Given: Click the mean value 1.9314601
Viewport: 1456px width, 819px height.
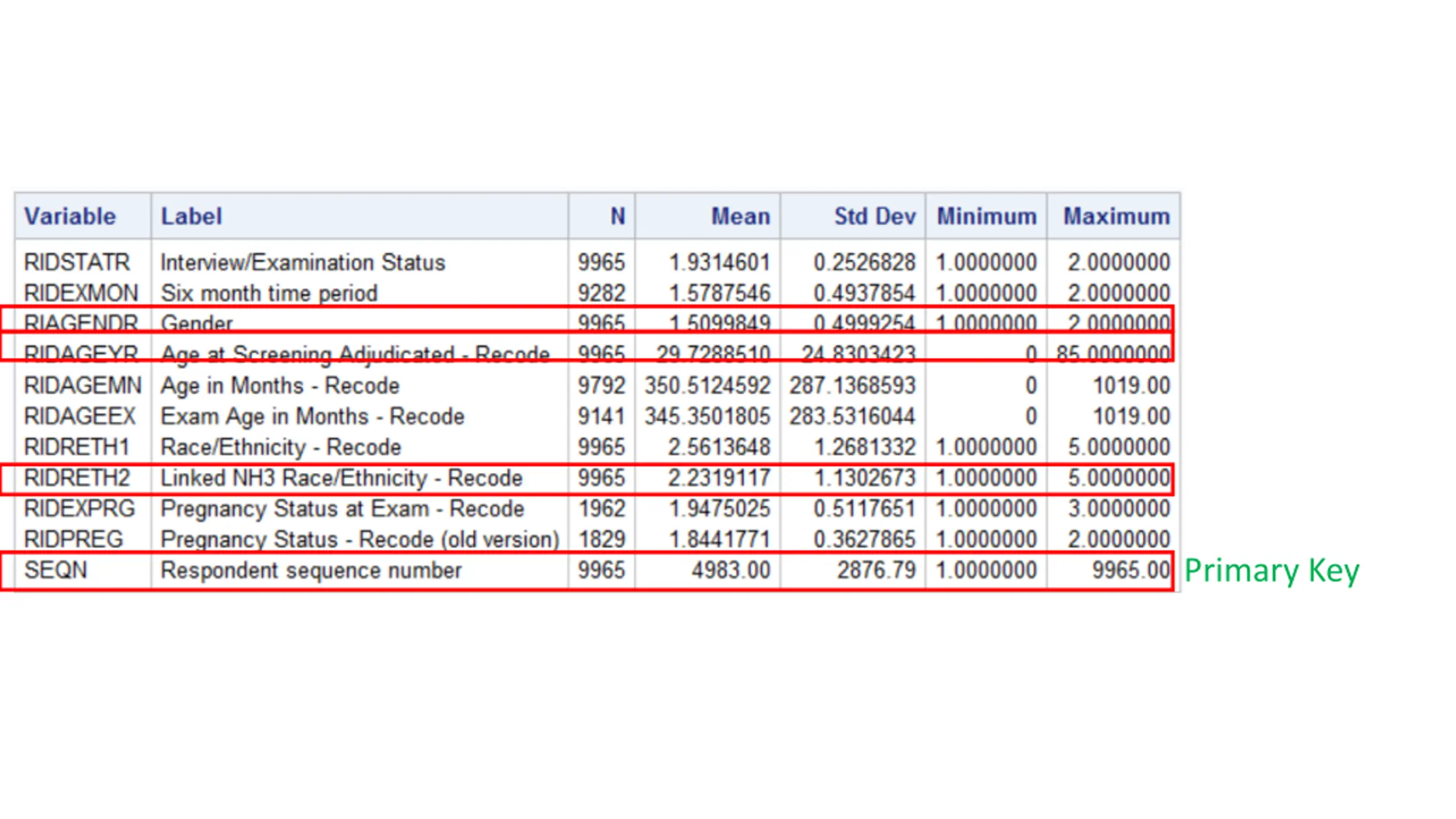Looking at the screenshot, I should (x=719, y=262).
